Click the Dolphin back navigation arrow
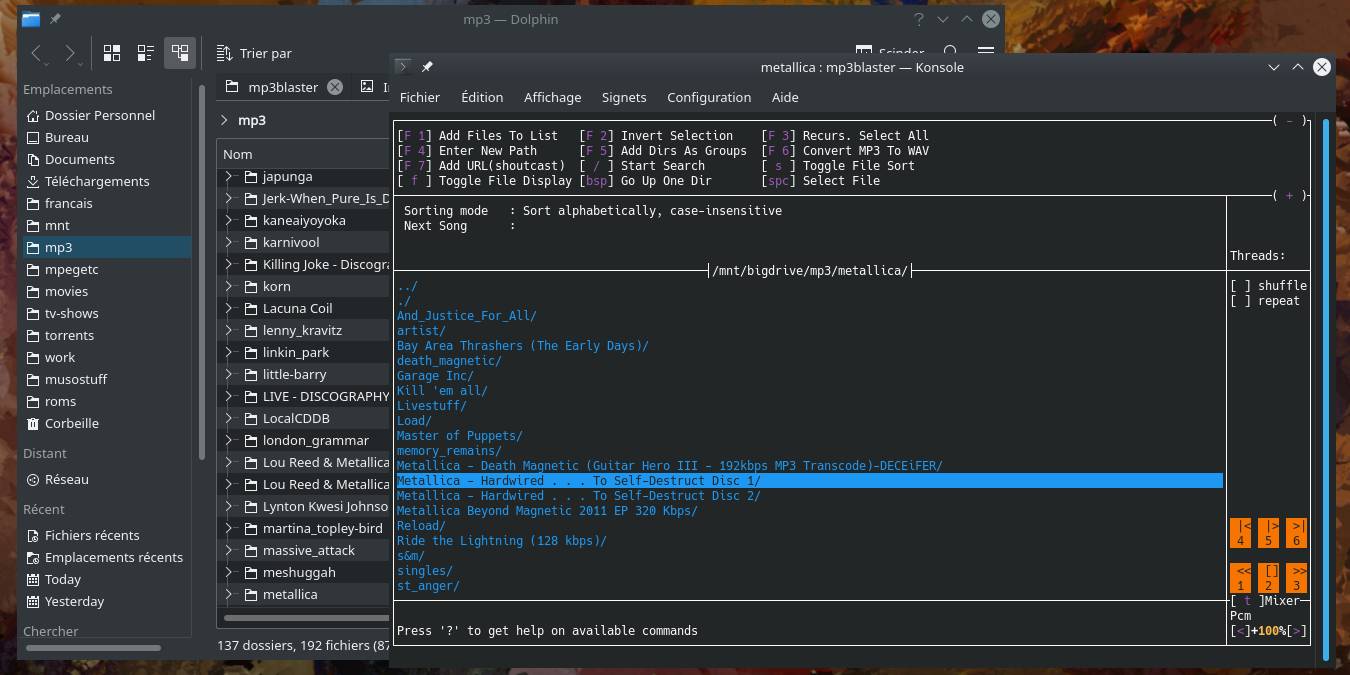Image resolution: width=1350 pixels, height=675 pixels. [x=37, y=53]
